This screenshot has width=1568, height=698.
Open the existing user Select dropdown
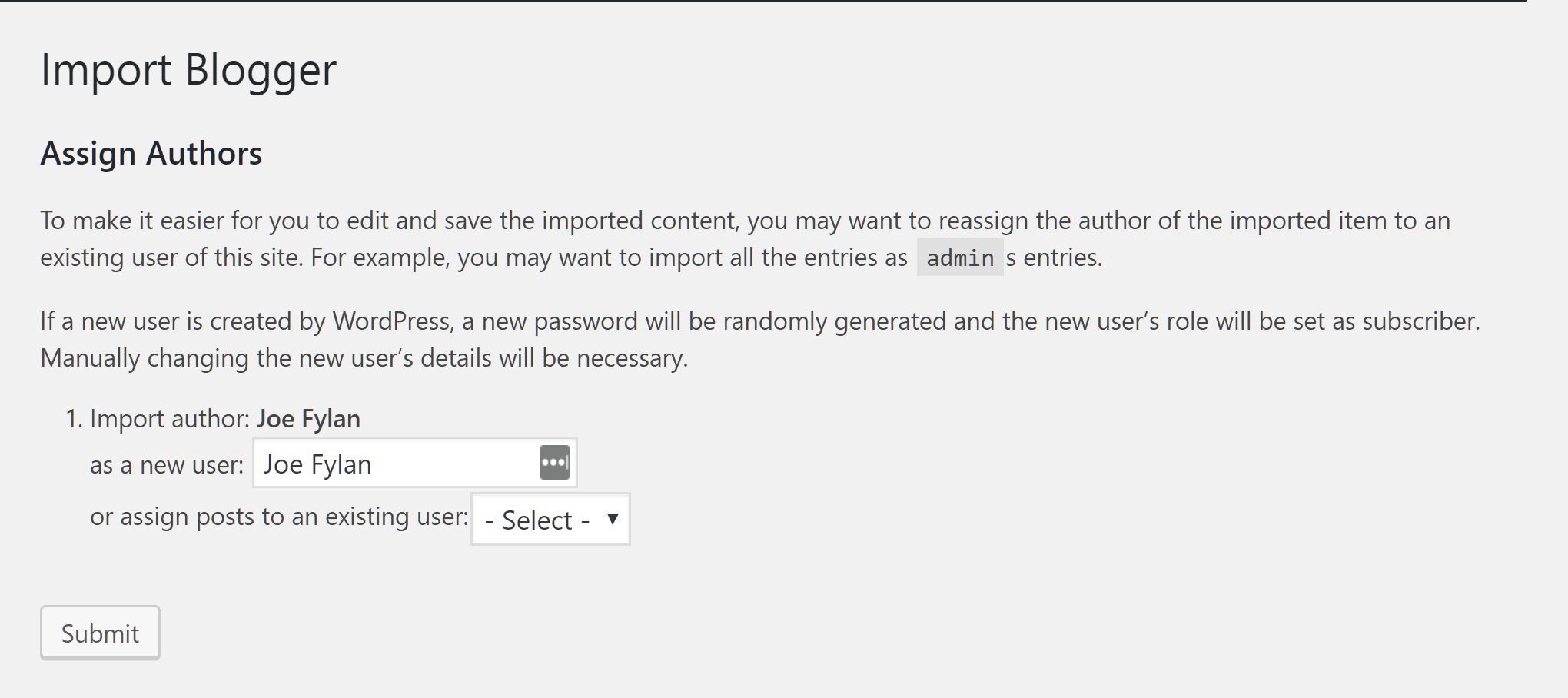(550, 519)
